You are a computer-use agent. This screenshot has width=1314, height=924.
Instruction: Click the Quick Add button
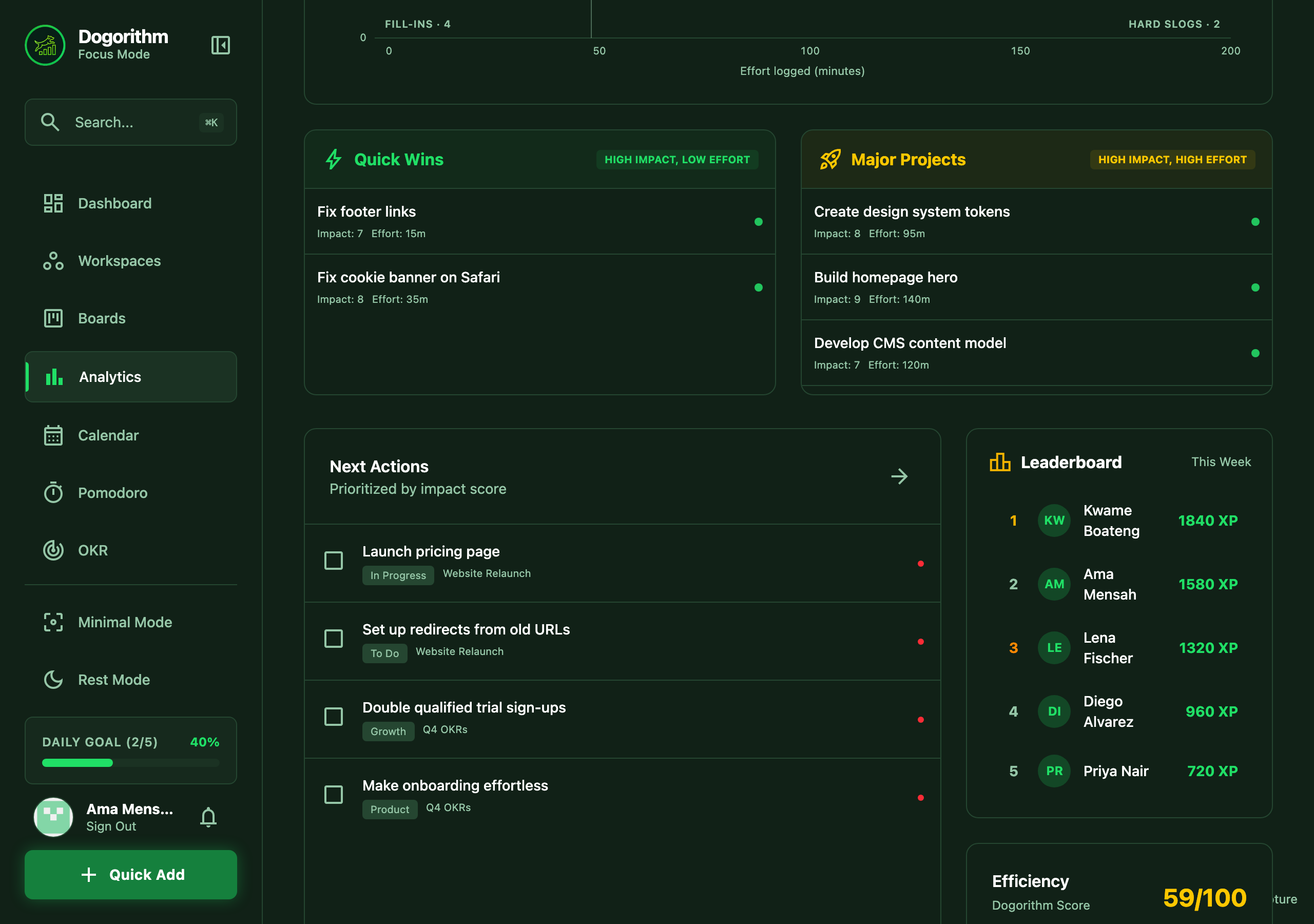130,874
